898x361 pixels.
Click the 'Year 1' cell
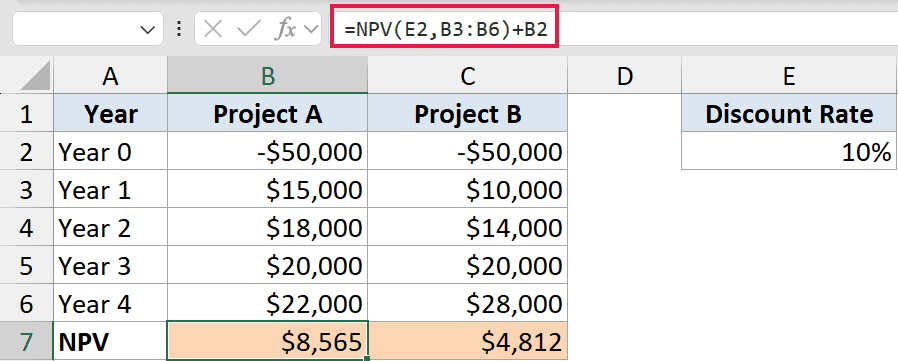tap(110, 190)
